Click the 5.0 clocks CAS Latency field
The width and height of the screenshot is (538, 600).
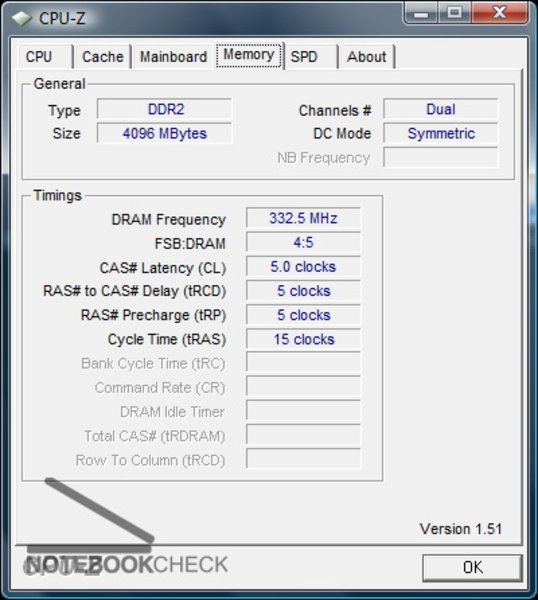point(303,266)
